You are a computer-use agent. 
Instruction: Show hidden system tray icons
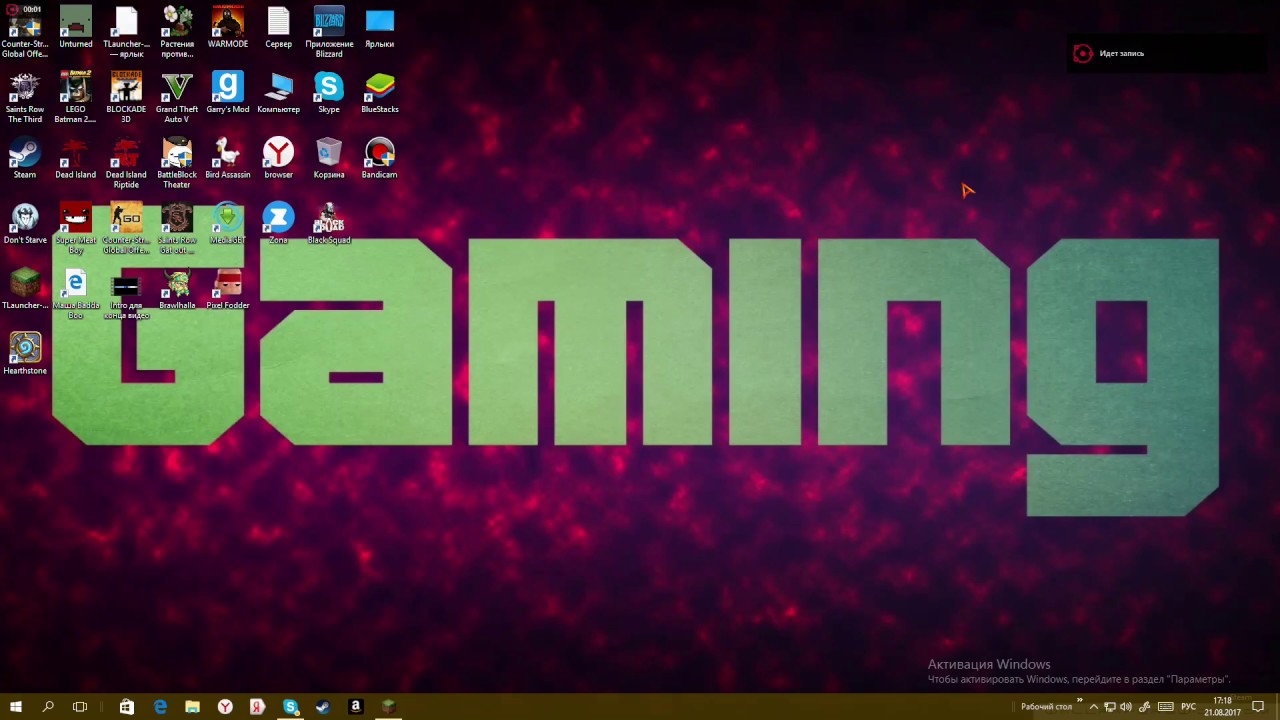point(1094,707)
